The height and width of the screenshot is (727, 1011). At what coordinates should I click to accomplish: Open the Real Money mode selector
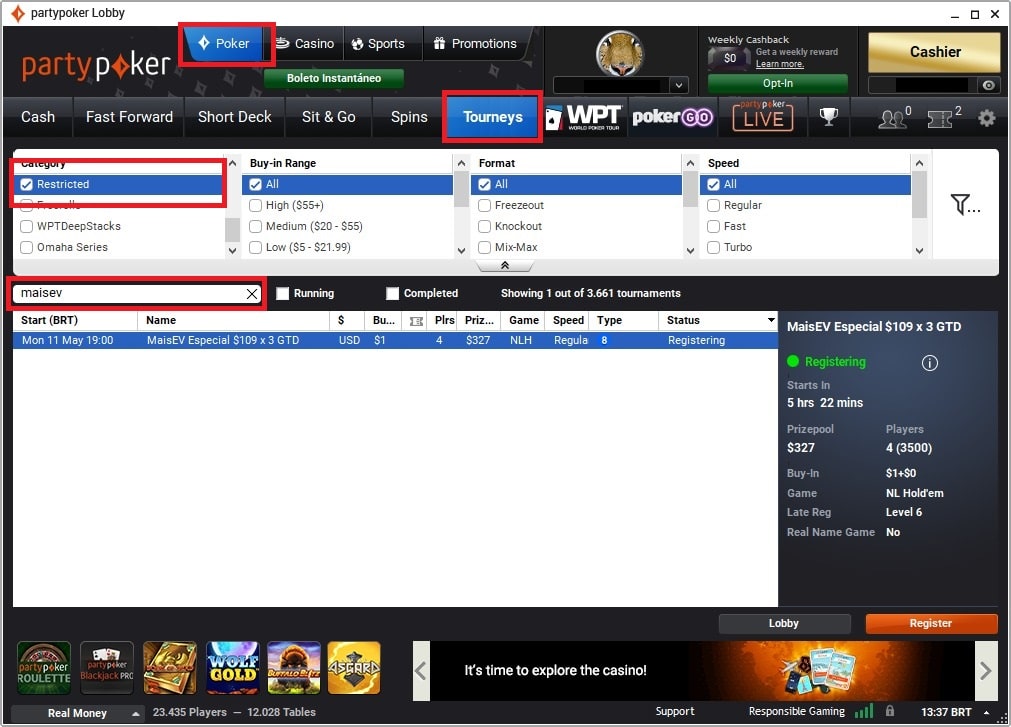coord(77,713)
